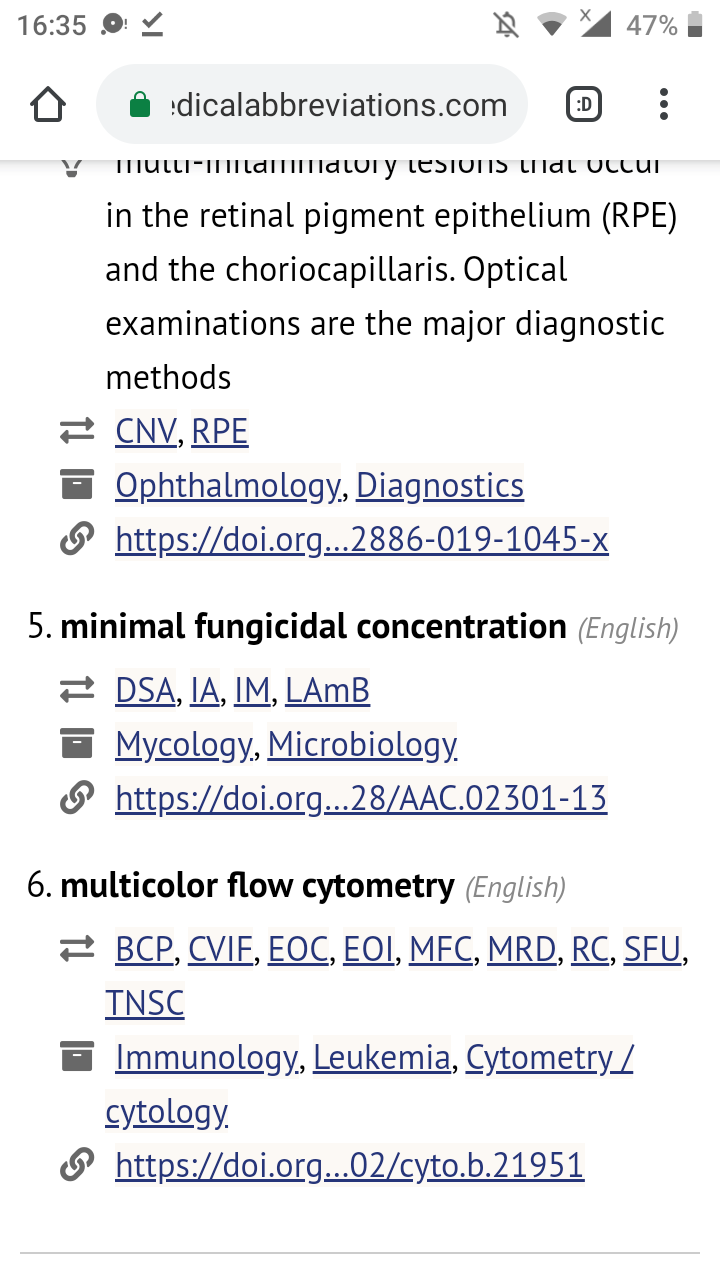Screen dimensions: 720x1280
Task: Tap chain link icon beside 2886-019-1045-x DOI
Action: pos(76,540)
